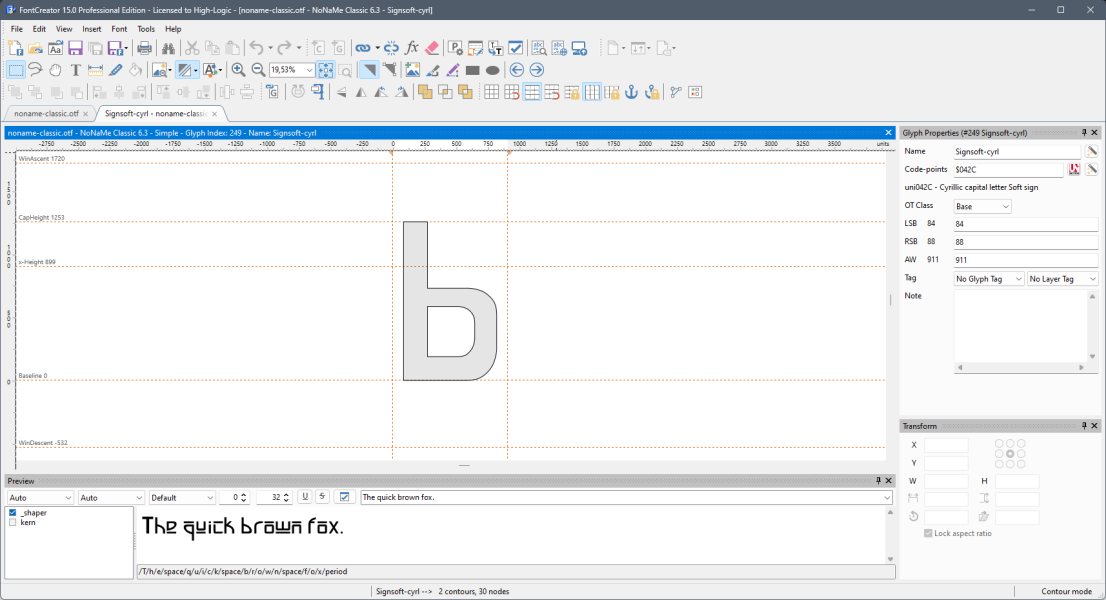
Task: Close the Glyph Properties panel
Action: (1095, 133)
